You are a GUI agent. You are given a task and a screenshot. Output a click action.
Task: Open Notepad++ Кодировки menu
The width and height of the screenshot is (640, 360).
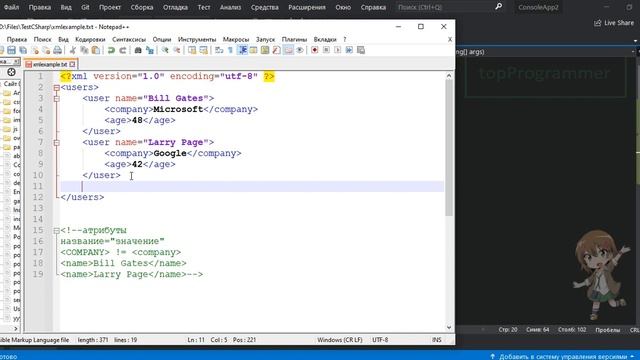pos(90,40)
